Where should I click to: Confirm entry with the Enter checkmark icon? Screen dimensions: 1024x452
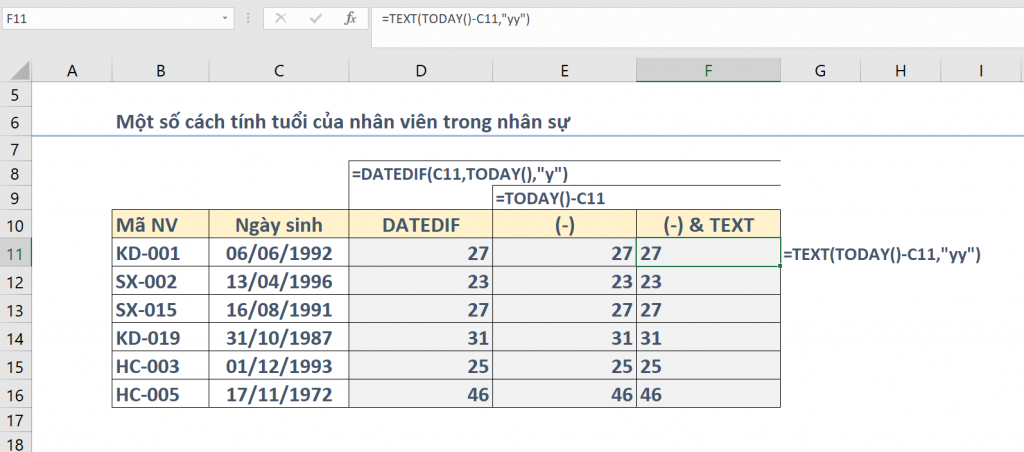pos(316,19)
